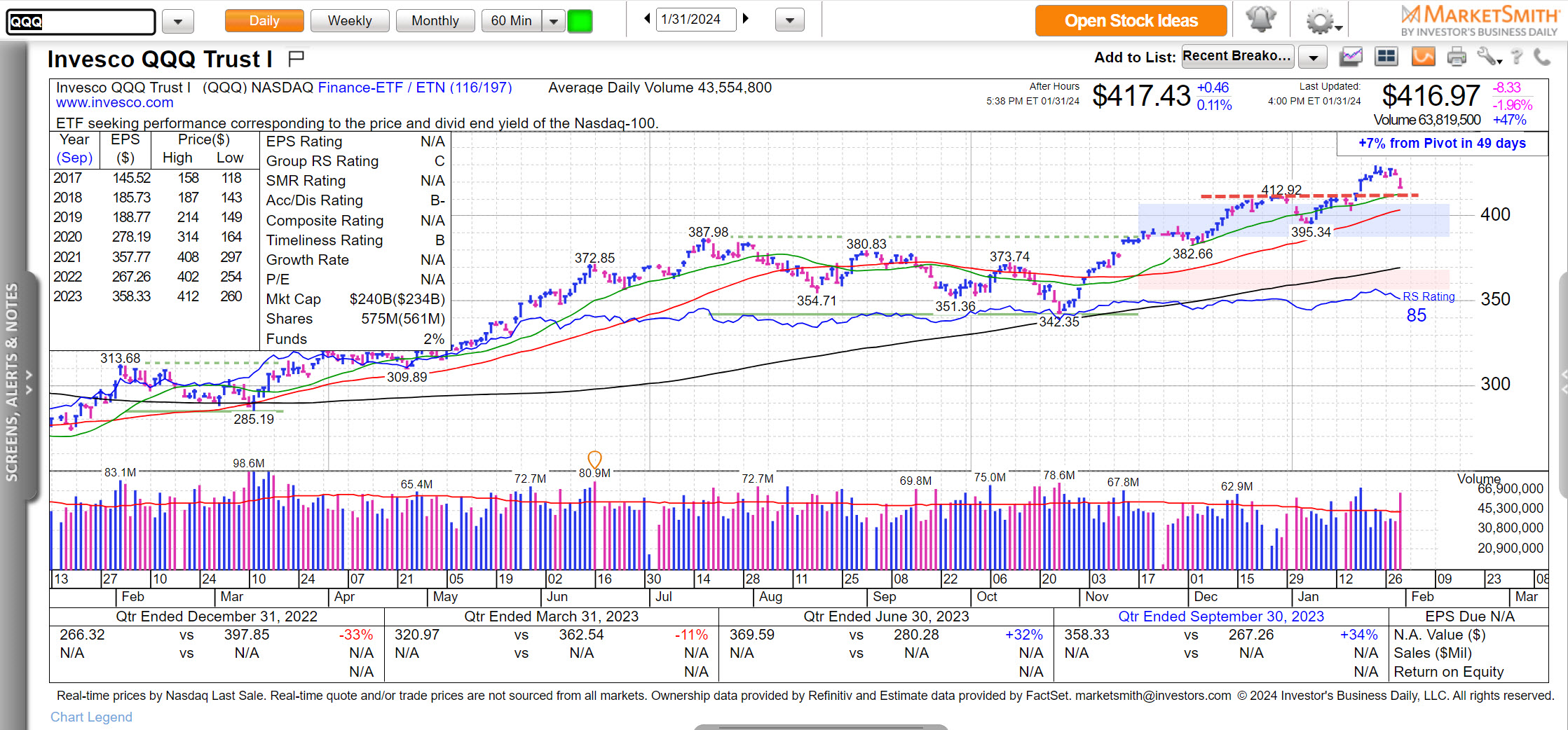Click the Open Stock Ideas button

pos(1131,20)
